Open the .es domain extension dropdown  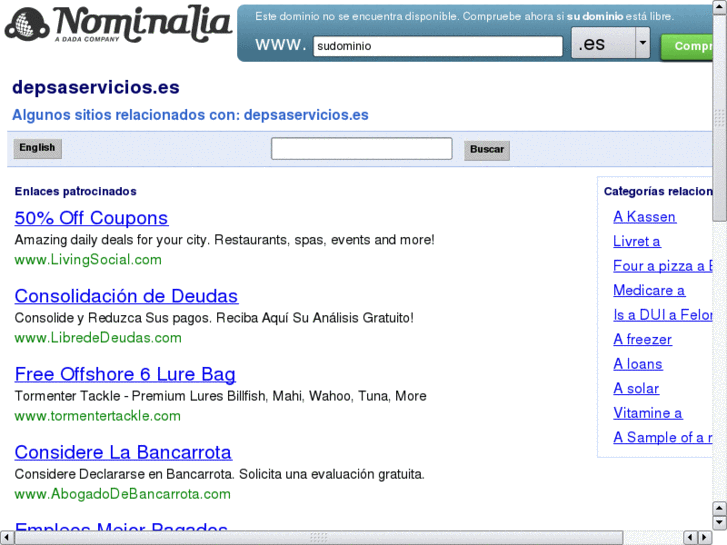pos(611,43)
